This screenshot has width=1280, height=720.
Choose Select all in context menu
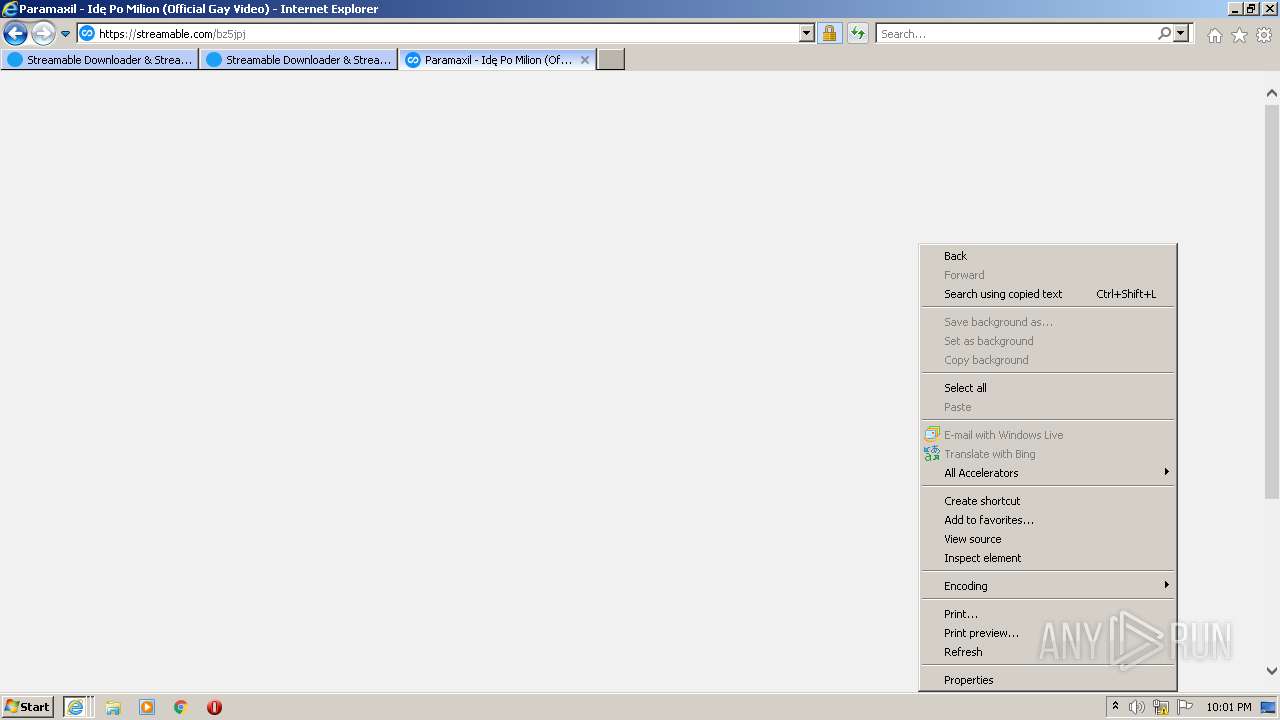pos(1048,388)
